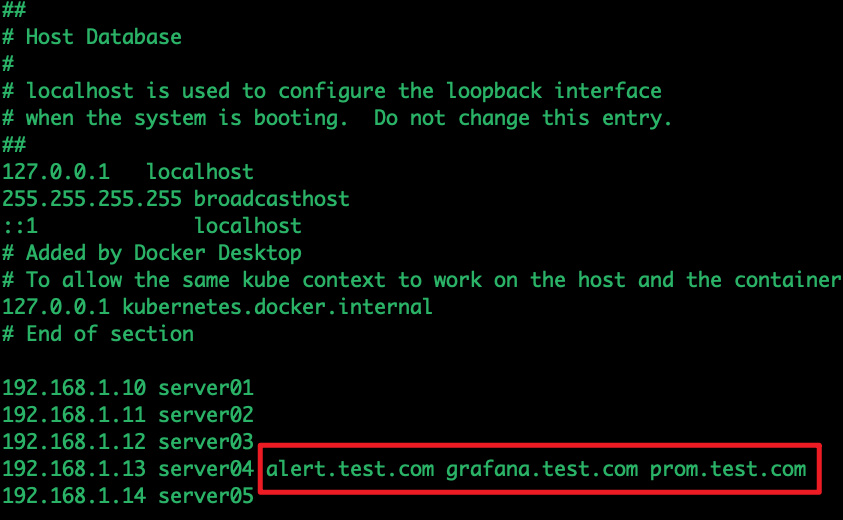Click the word 'broadcasthost'
This screenshot has height=520, width=843.
pyautogui.click(x=272, y=199)
